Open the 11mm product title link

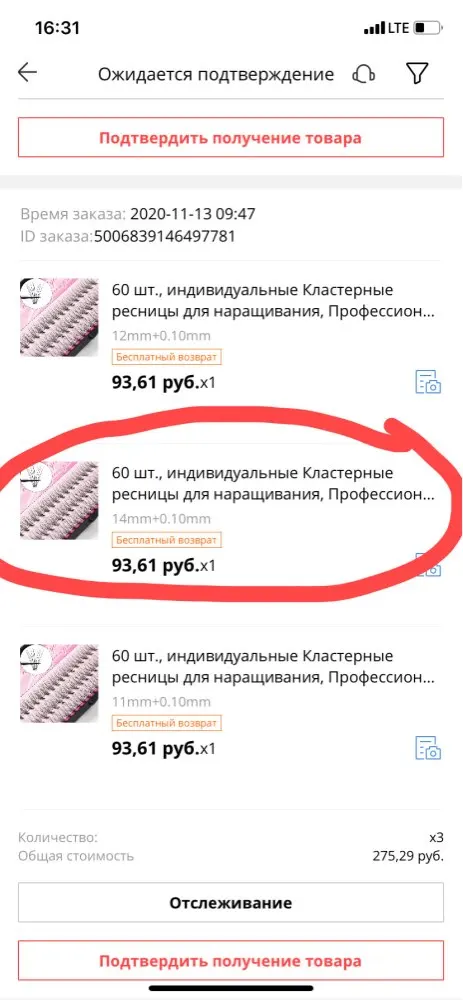pos(272,668)
